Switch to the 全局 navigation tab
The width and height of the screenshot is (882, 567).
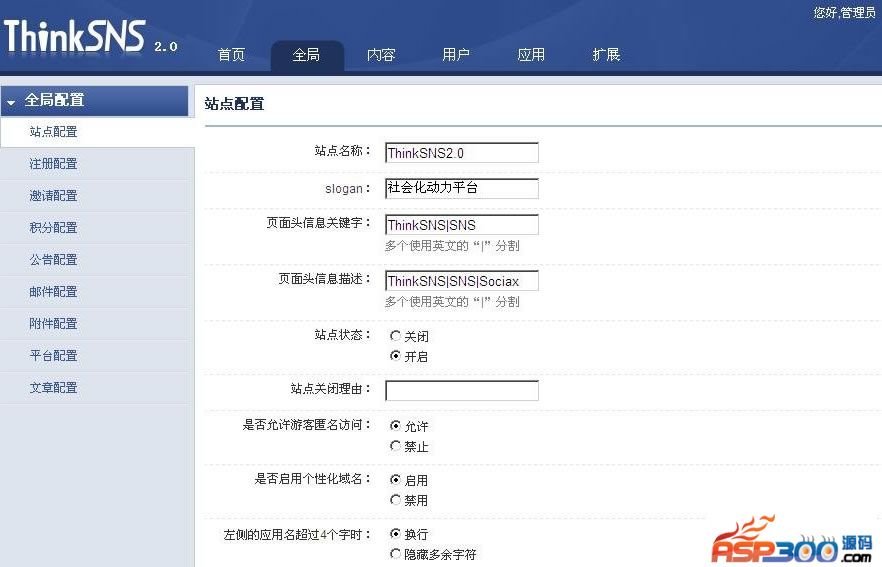307,55
